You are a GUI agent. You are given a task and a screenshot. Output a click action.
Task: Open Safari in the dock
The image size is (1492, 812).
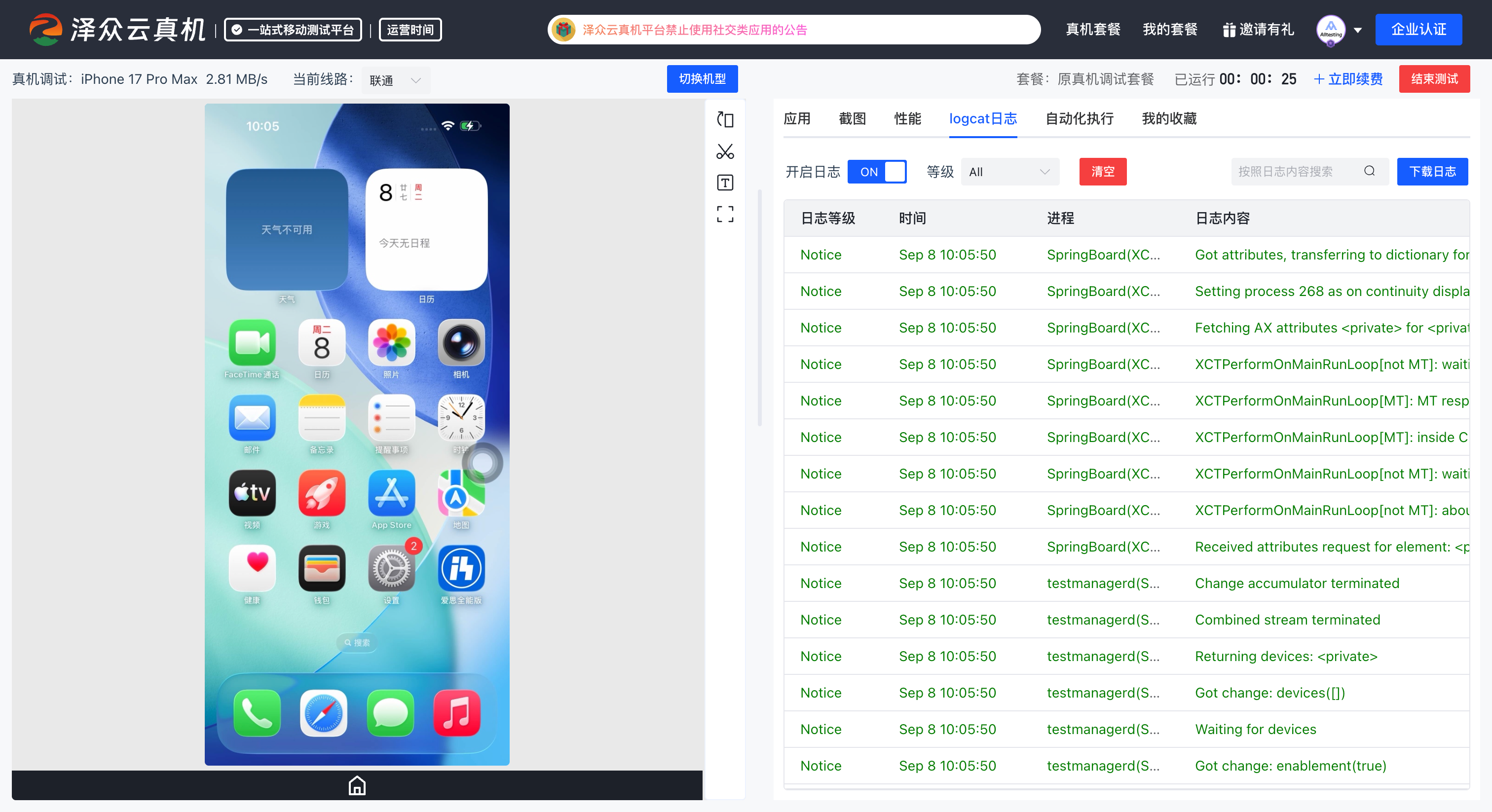click(x=323, y=713)
